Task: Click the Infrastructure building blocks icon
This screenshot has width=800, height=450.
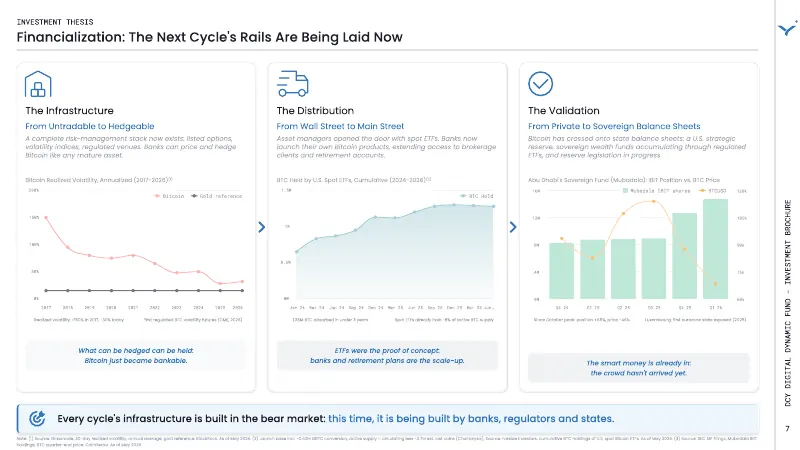Action: tap(38, 84)
